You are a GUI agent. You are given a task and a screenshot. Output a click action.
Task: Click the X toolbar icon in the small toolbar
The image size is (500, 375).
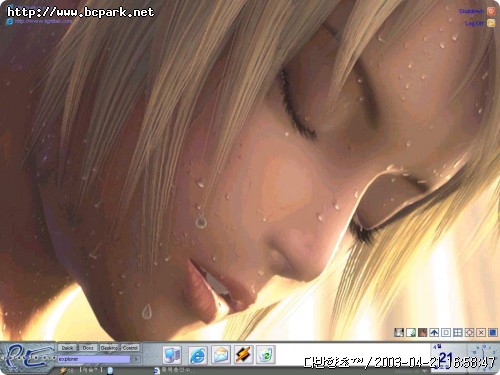point(481,332)
